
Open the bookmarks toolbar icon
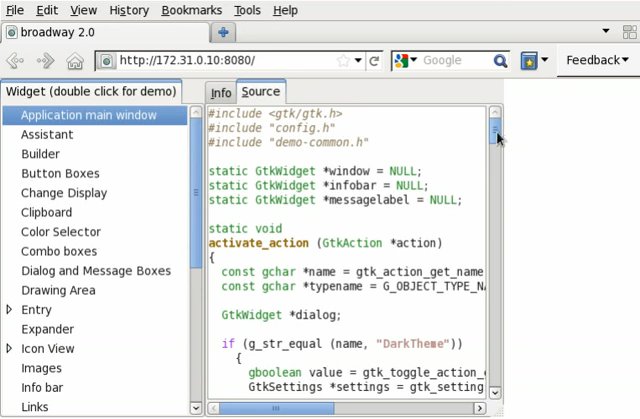coord(529,61)
